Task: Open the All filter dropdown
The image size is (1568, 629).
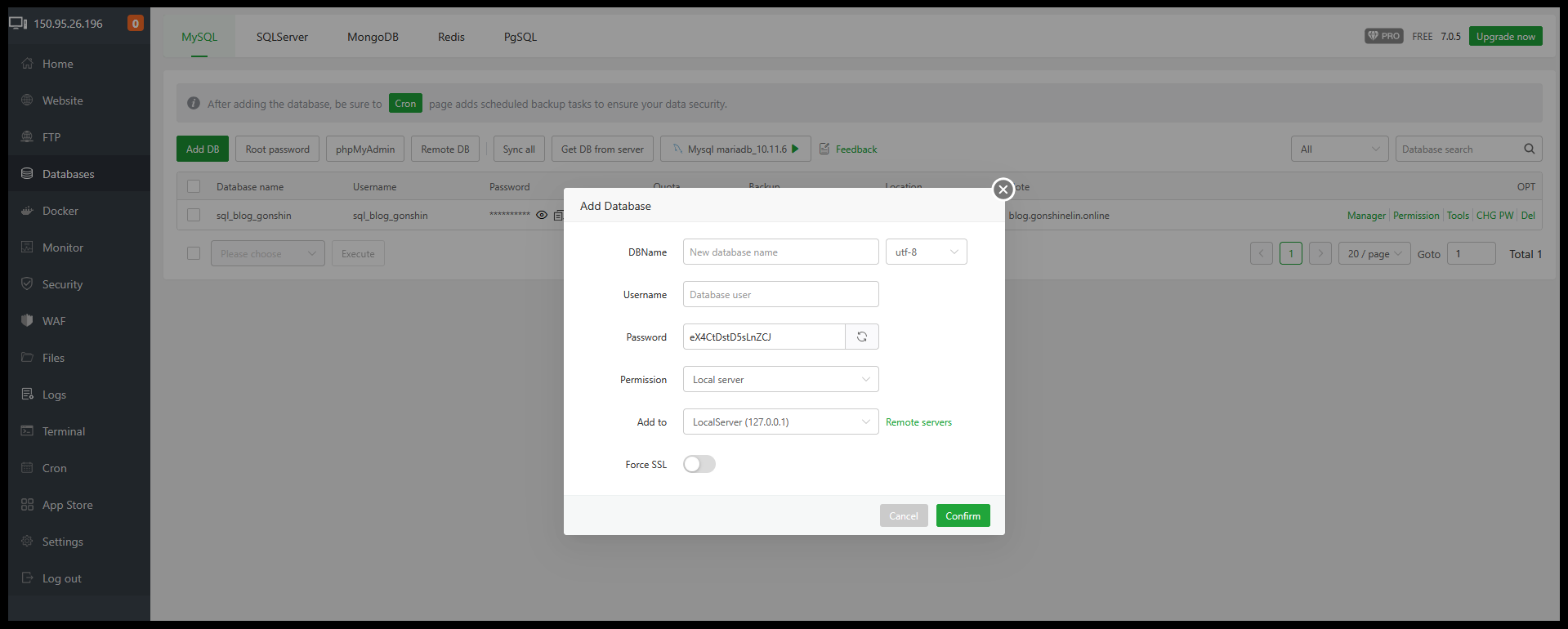Action: pyautogui.click(x=1340, y=149)
